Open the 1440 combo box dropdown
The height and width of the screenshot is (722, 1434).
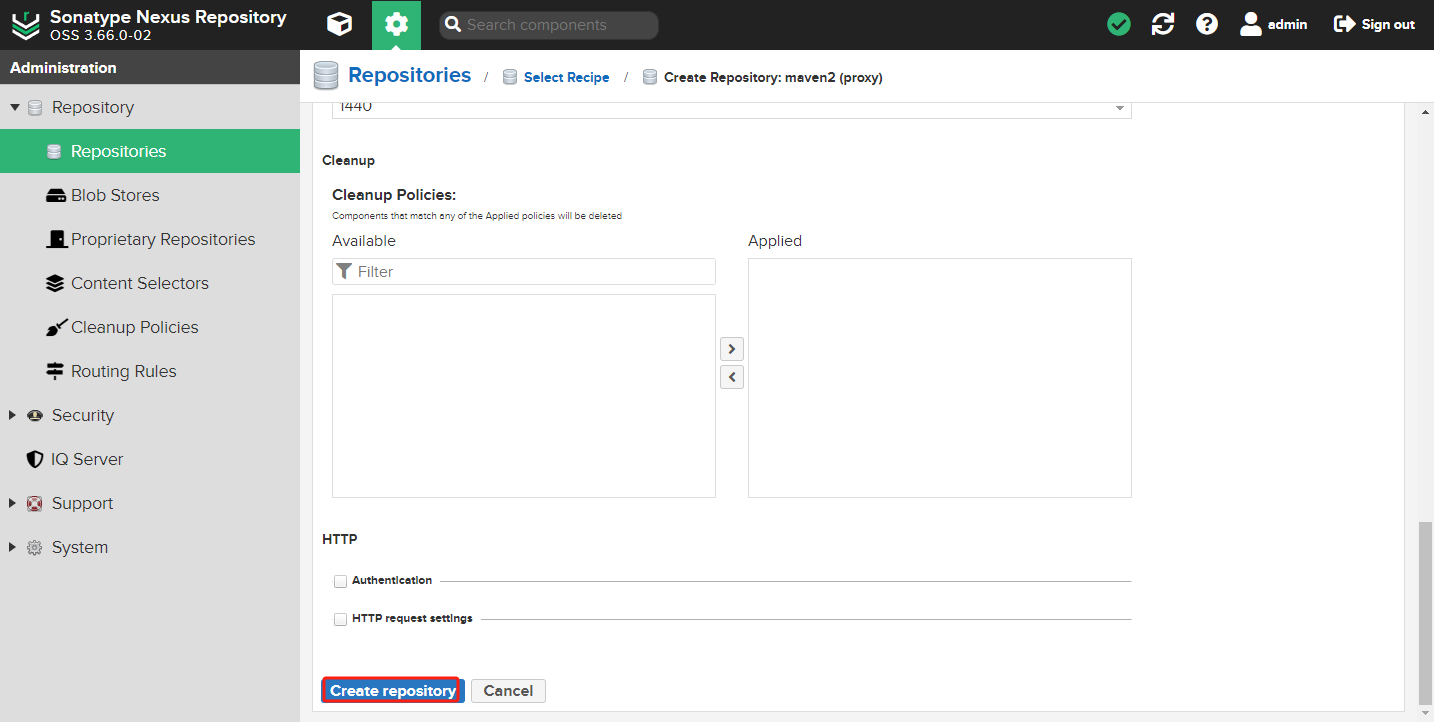pos(1119,108)
